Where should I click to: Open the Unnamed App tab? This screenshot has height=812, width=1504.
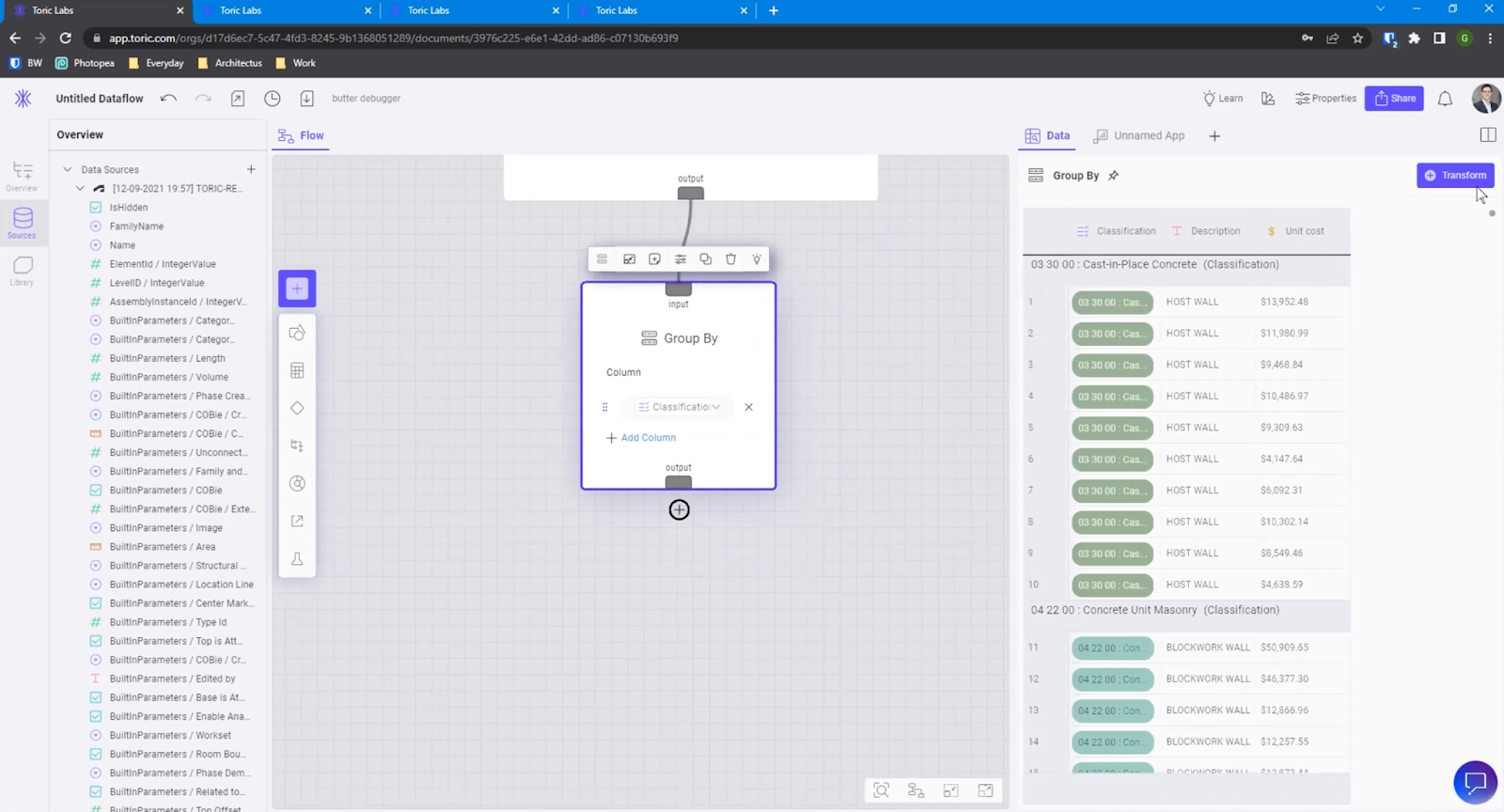[1138, 135]
